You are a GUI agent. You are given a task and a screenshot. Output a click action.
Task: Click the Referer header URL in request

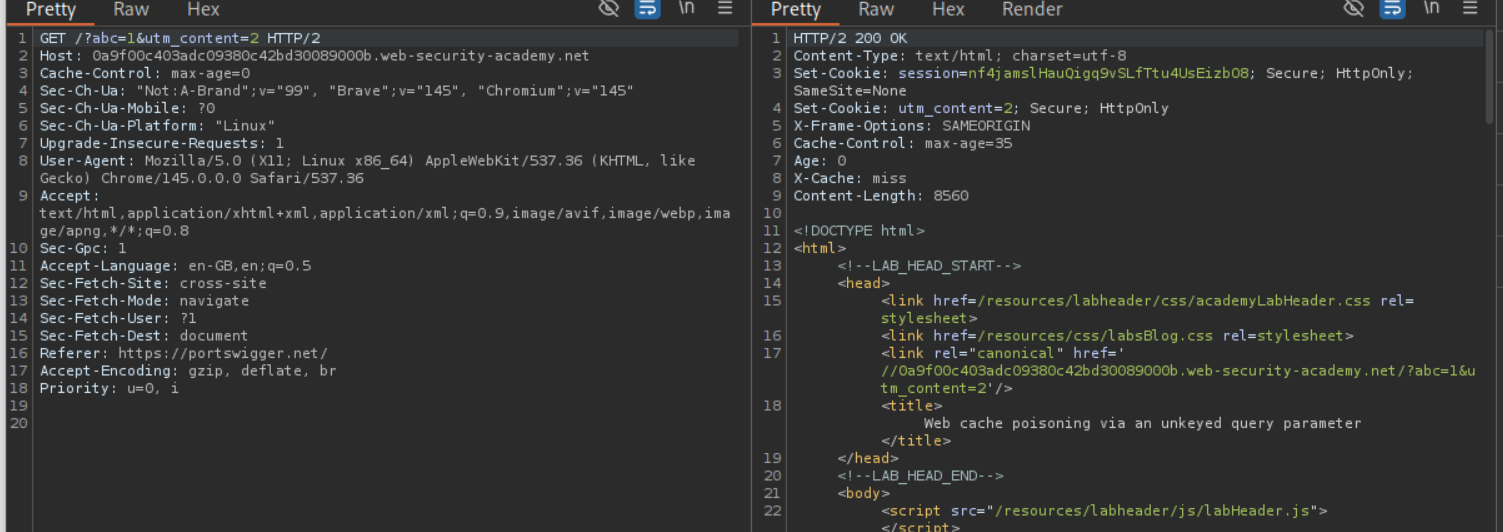222,353
